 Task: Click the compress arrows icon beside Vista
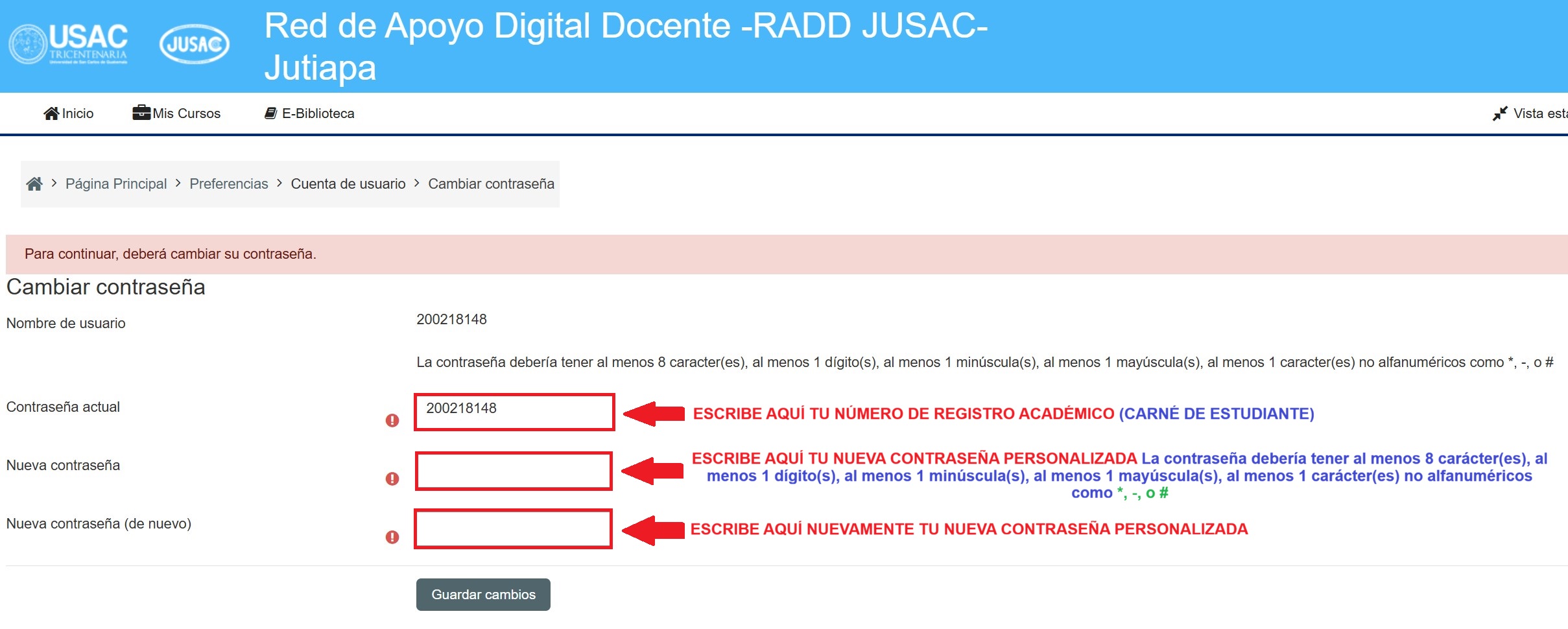pos(1499,113)
